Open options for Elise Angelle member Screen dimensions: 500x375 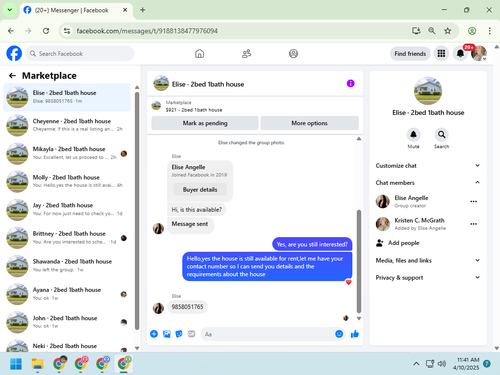pos(473,201)
